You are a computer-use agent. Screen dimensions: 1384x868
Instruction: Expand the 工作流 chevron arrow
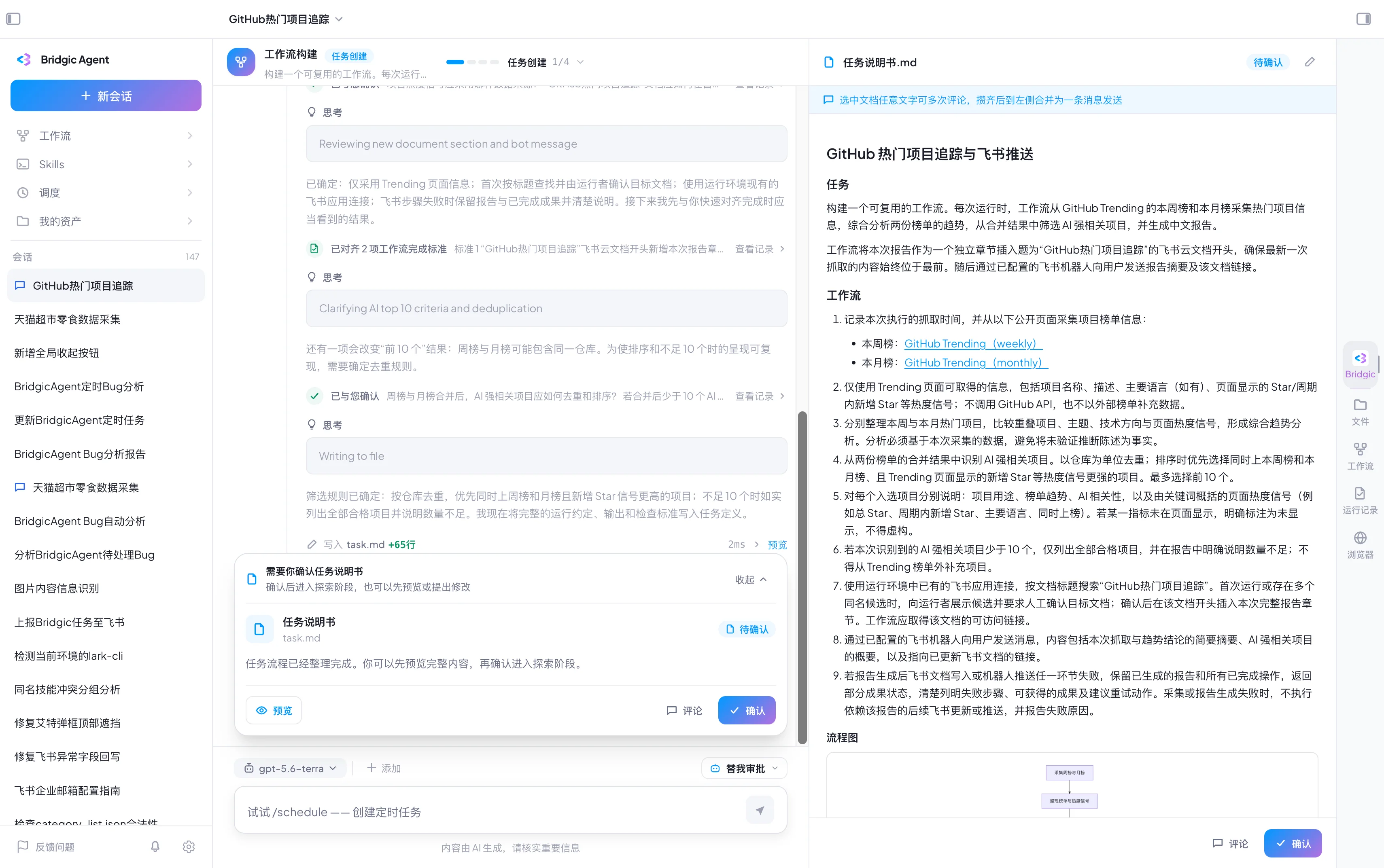pos(189,135)
